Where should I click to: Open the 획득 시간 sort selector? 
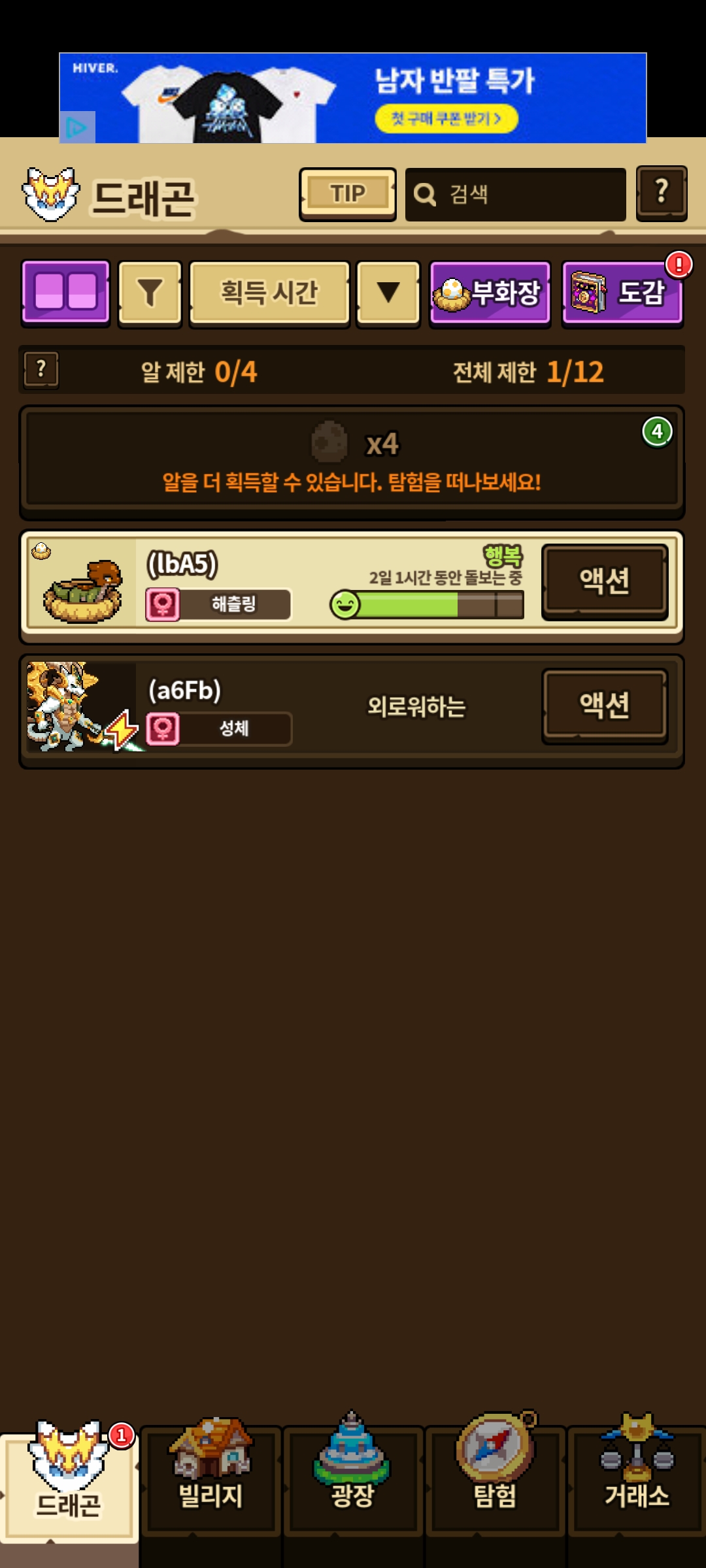point(269,293)
